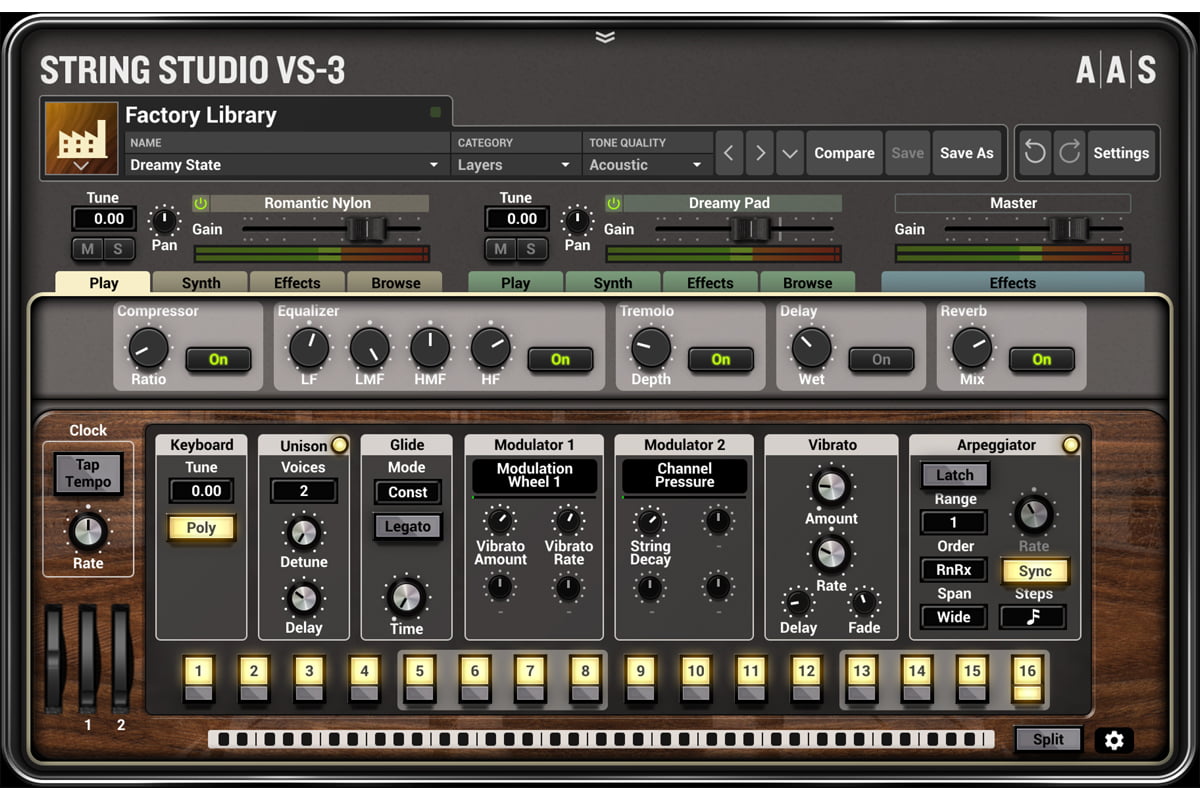
Task: Click the undo arrow icon
Action: click(1035, 153)
